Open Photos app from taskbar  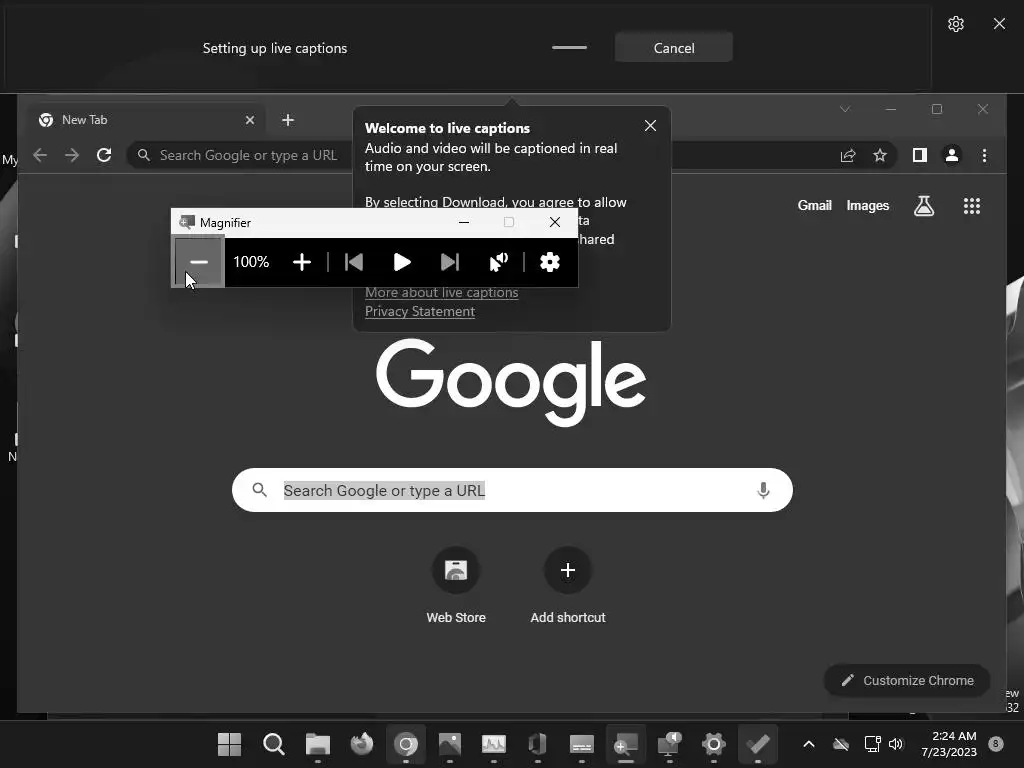click(x=449, y=744)
